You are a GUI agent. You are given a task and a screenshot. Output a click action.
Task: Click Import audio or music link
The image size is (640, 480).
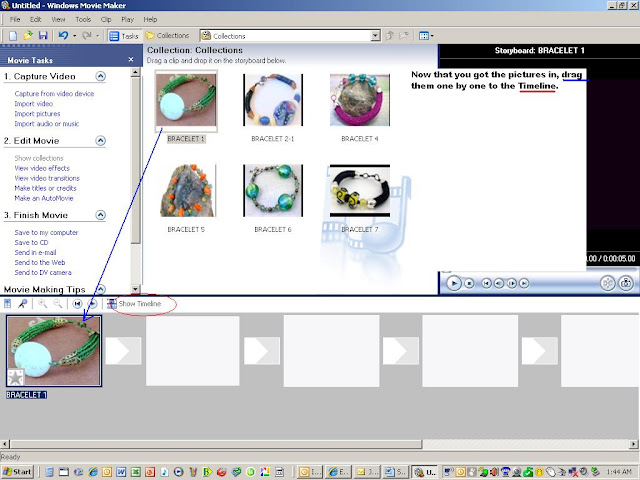coord(47,124)
